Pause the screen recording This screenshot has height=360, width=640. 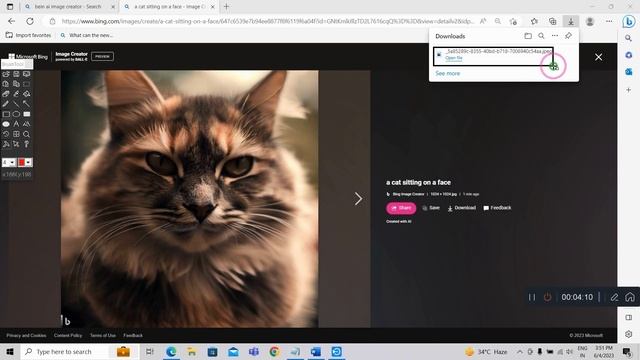(532, 297)
